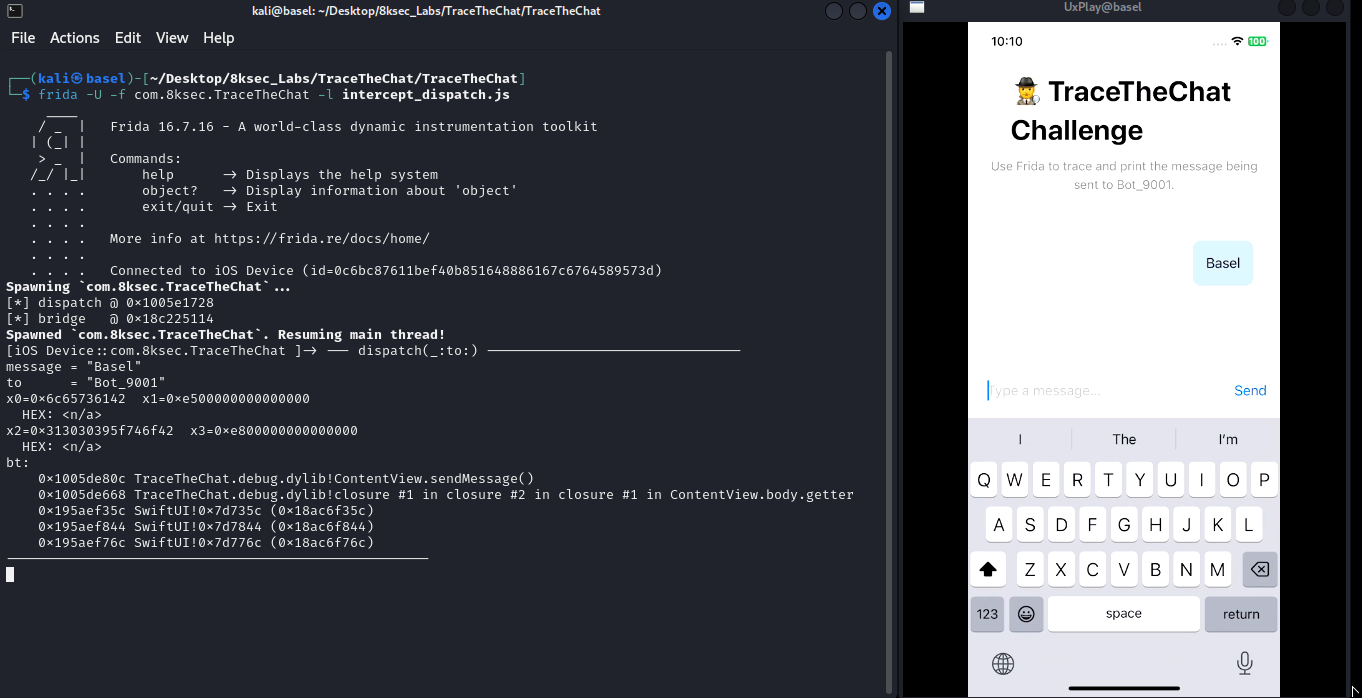
Task: Tap the A key
Action: click(999, 525)
